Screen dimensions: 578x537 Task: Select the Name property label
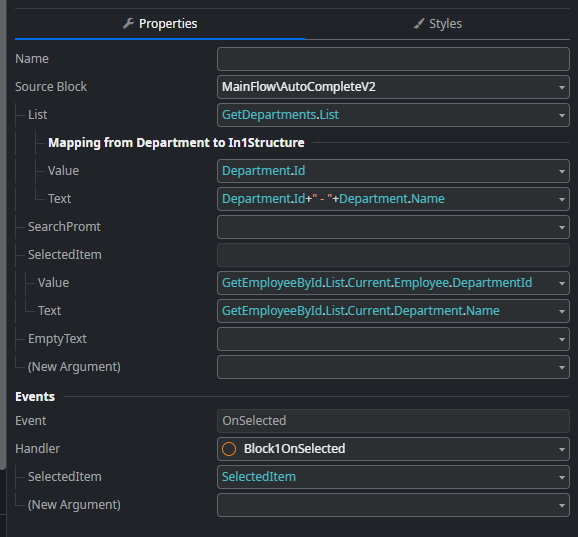click(32, 59)
